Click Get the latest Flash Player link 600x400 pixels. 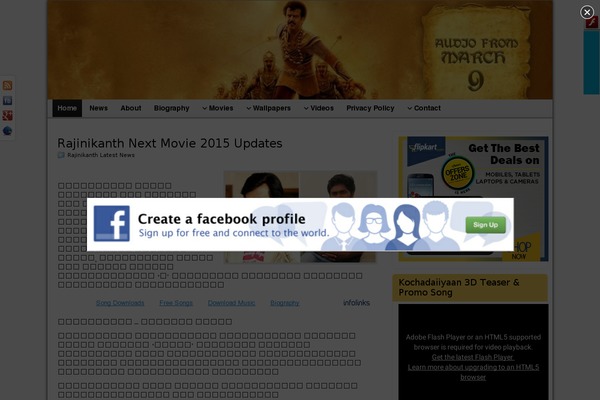pyautogui.click(x=473, y=357)
